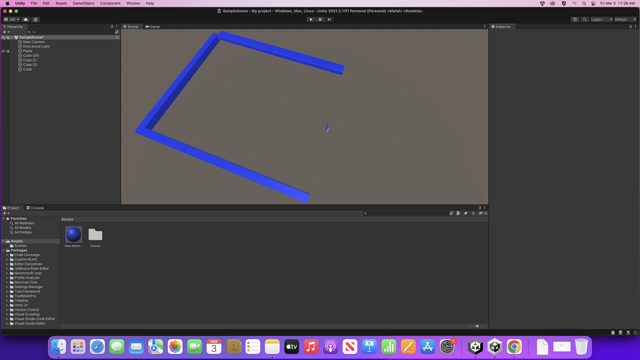The width and height of the screenshot is (640, 360).
Task: Adjust the asset icon size slider
Action: point(477,326)
